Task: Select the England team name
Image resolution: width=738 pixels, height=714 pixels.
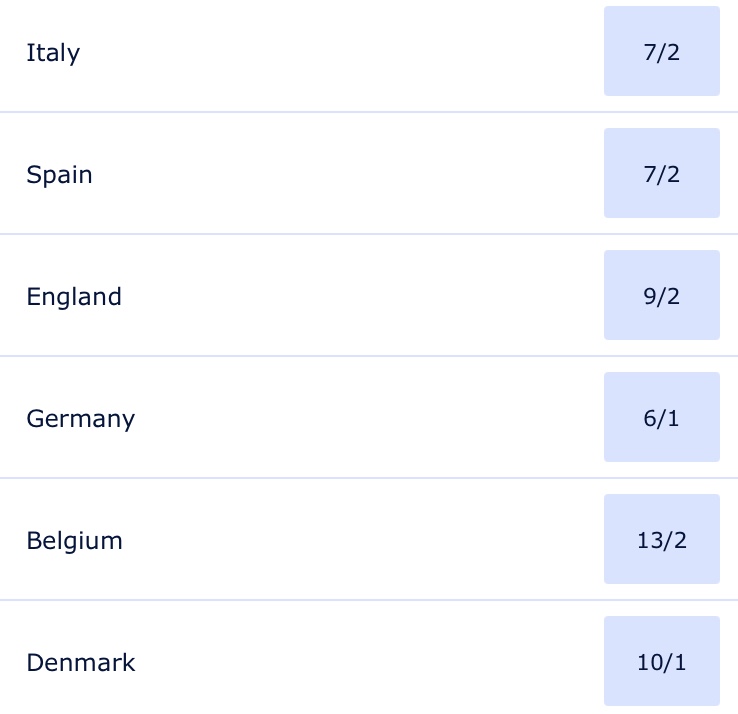Action: coord(74,296)
